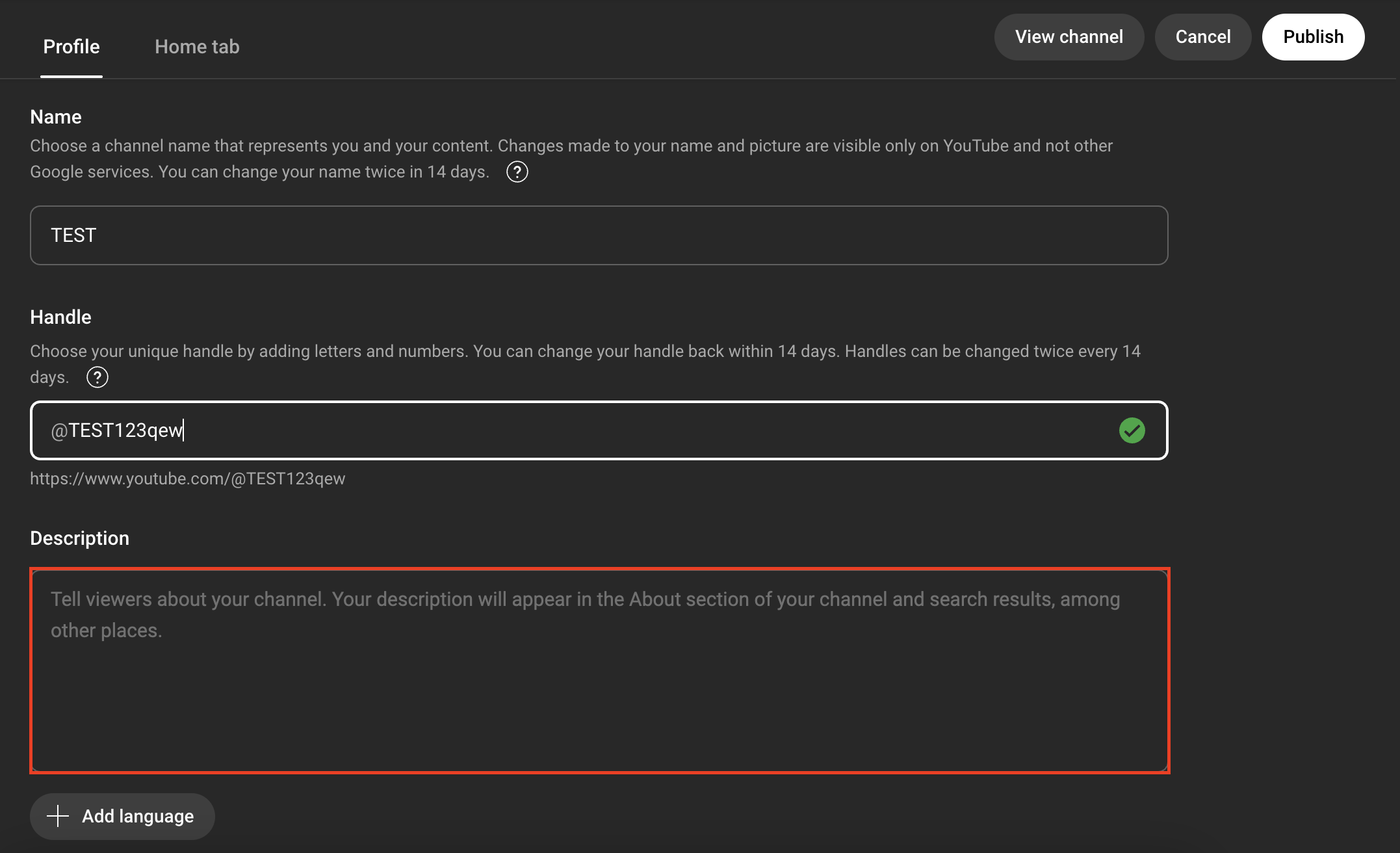This screenshot has height=853, width=1400.
Task: Open the Handle help question mark icon
Action: [97, 377]
